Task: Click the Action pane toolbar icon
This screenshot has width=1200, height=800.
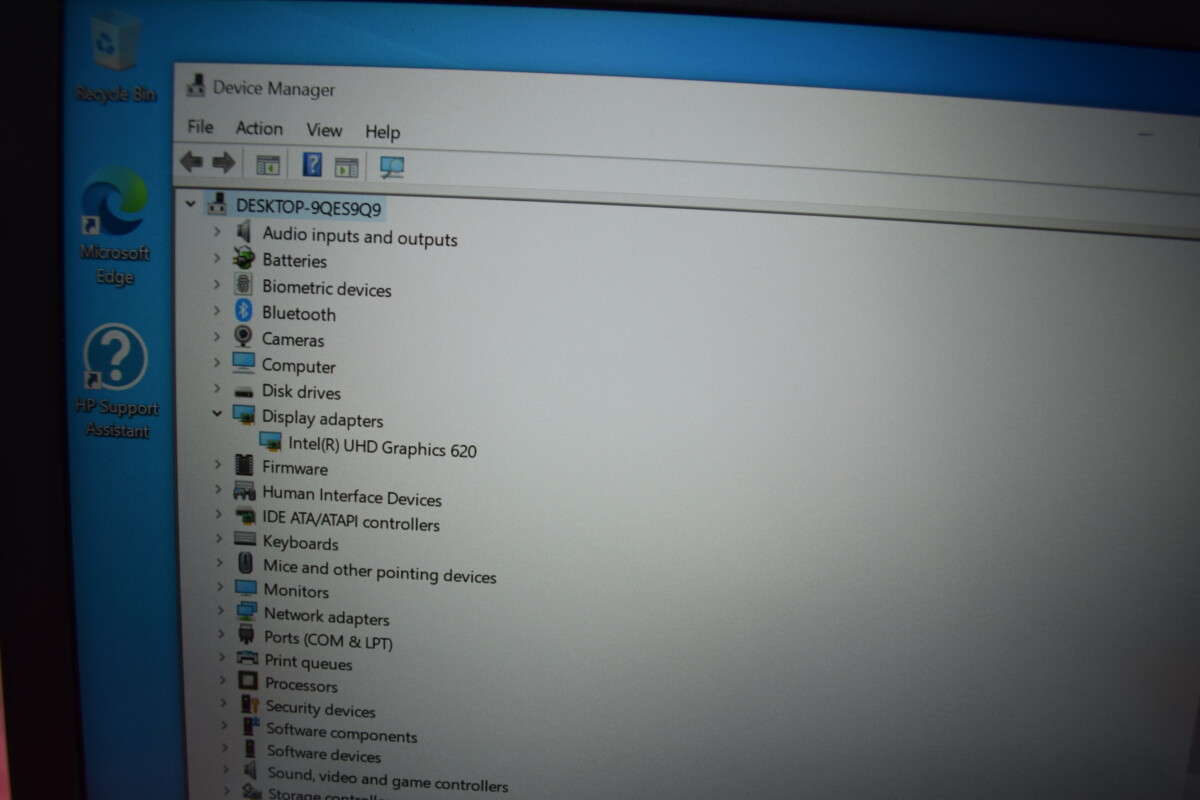Action: [x=346, y=166]
